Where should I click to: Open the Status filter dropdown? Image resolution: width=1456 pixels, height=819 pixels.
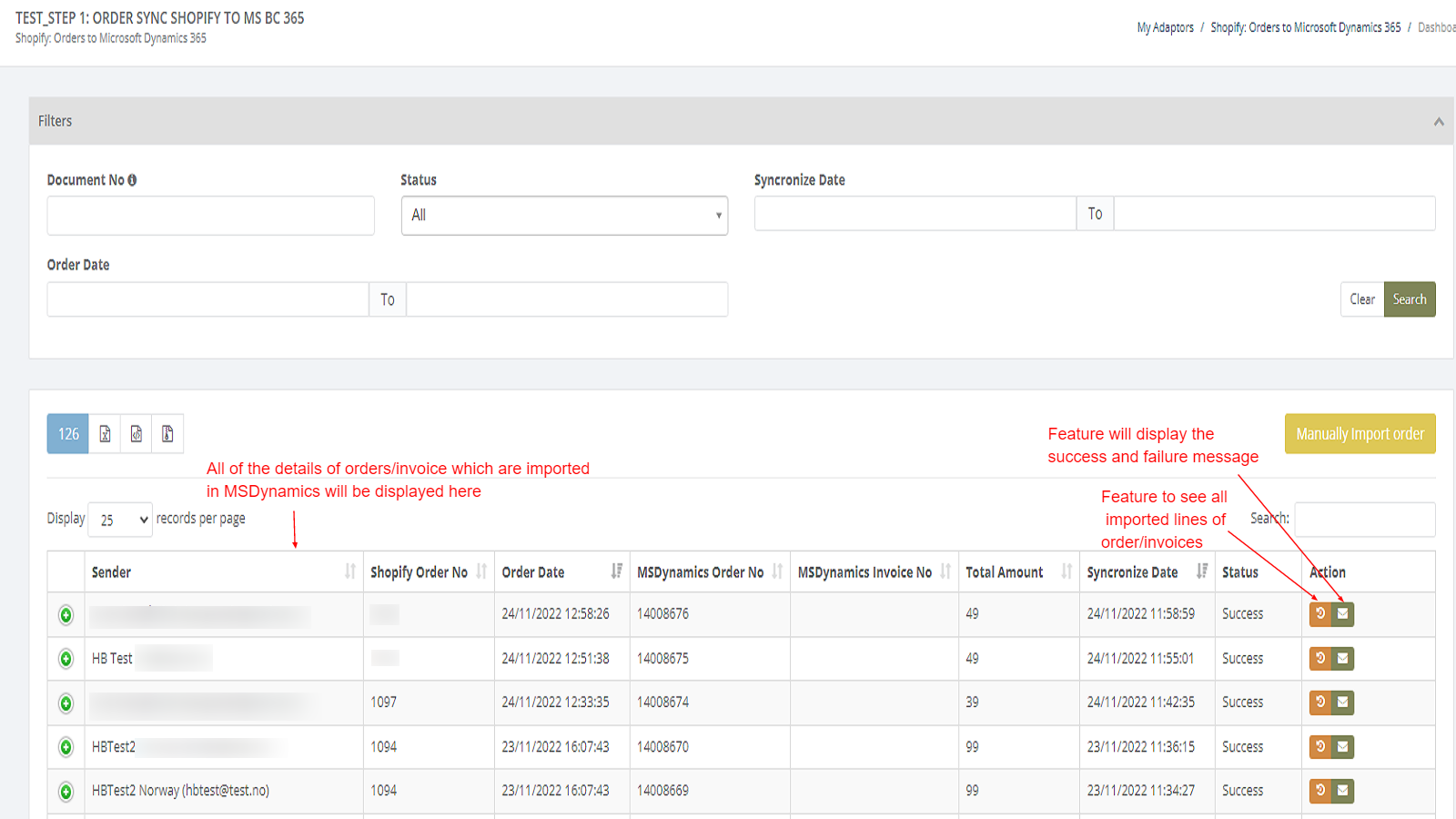(564, 216)
